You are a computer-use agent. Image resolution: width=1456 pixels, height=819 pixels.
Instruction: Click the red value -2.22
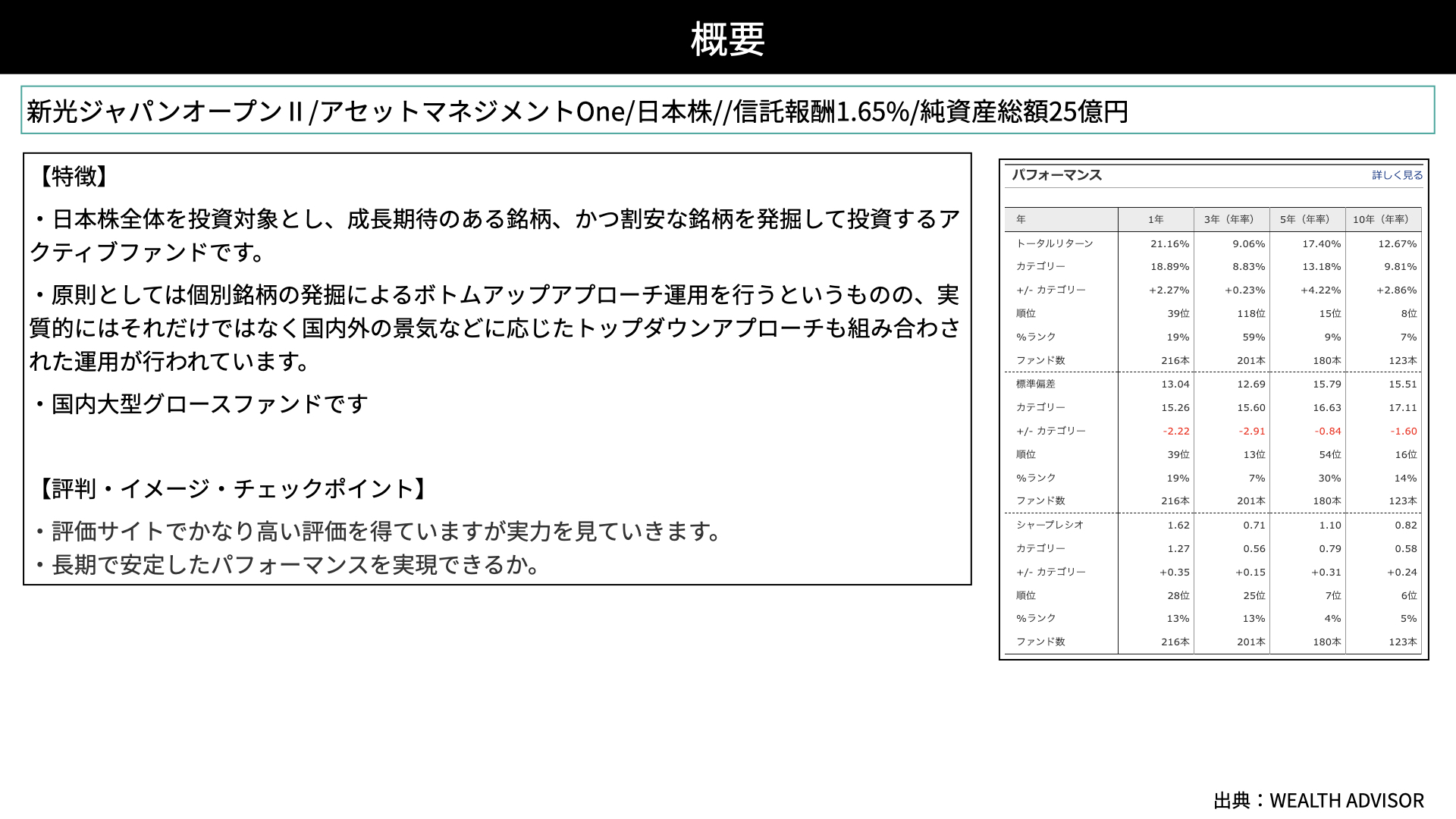tap(1176, 431)
